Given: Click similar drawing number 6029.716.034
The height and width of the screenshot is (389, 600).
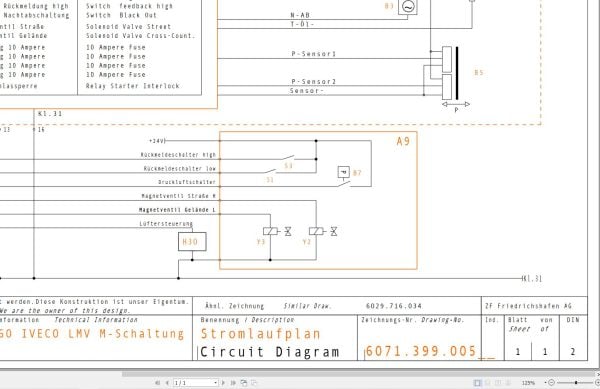Looking at the screenshot, I should 394,306.
